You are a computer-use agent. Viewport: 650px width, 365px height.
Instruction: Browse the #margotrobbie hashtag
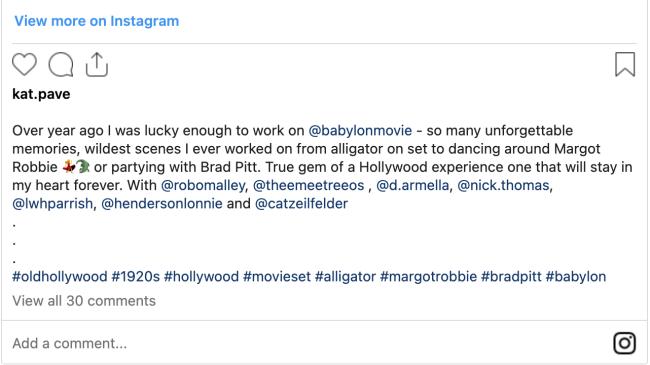tap(428, 277)
